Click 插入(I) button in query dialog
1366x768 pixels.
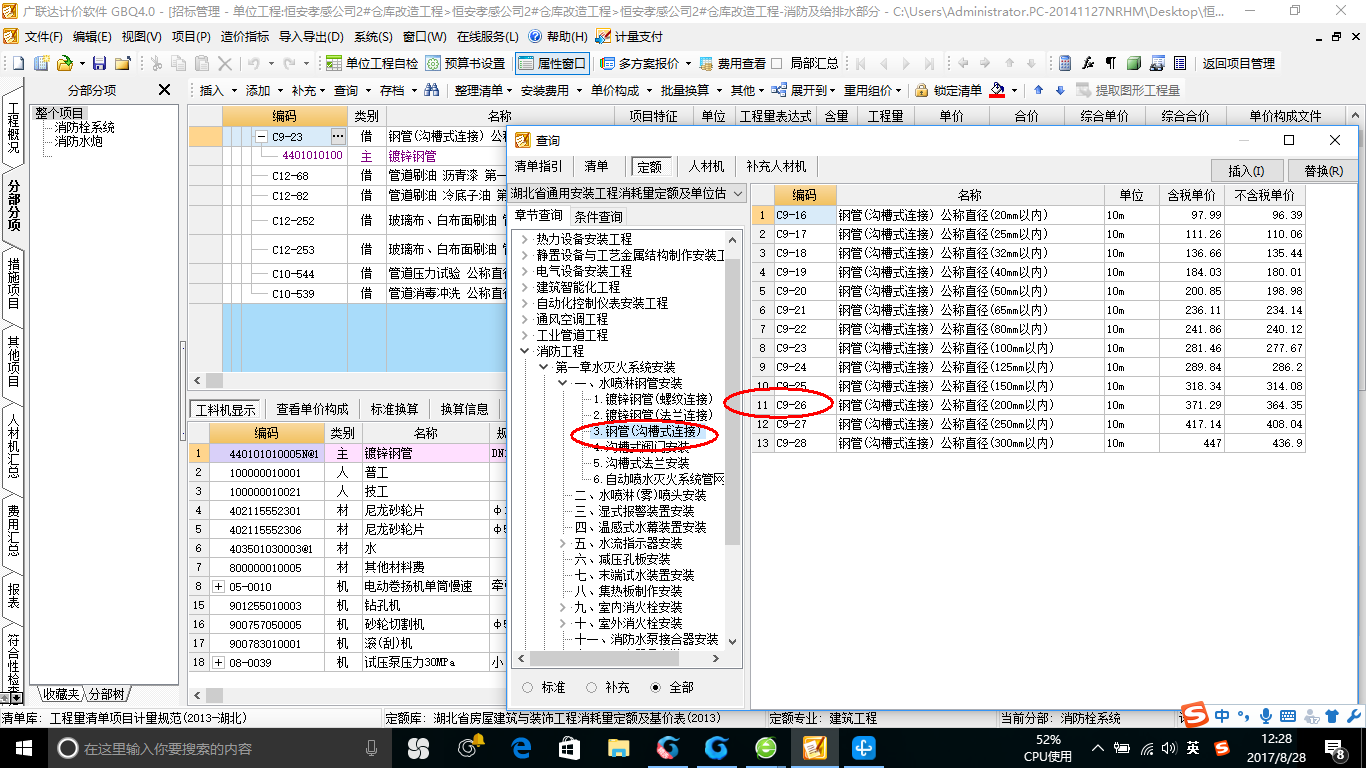1245,170
